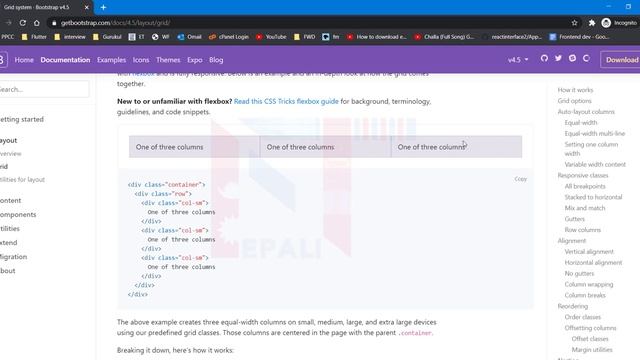Image resolution: width=640 pixels, height=360 pixels.
Task: Open the WF bookmark
Action: 160,37
